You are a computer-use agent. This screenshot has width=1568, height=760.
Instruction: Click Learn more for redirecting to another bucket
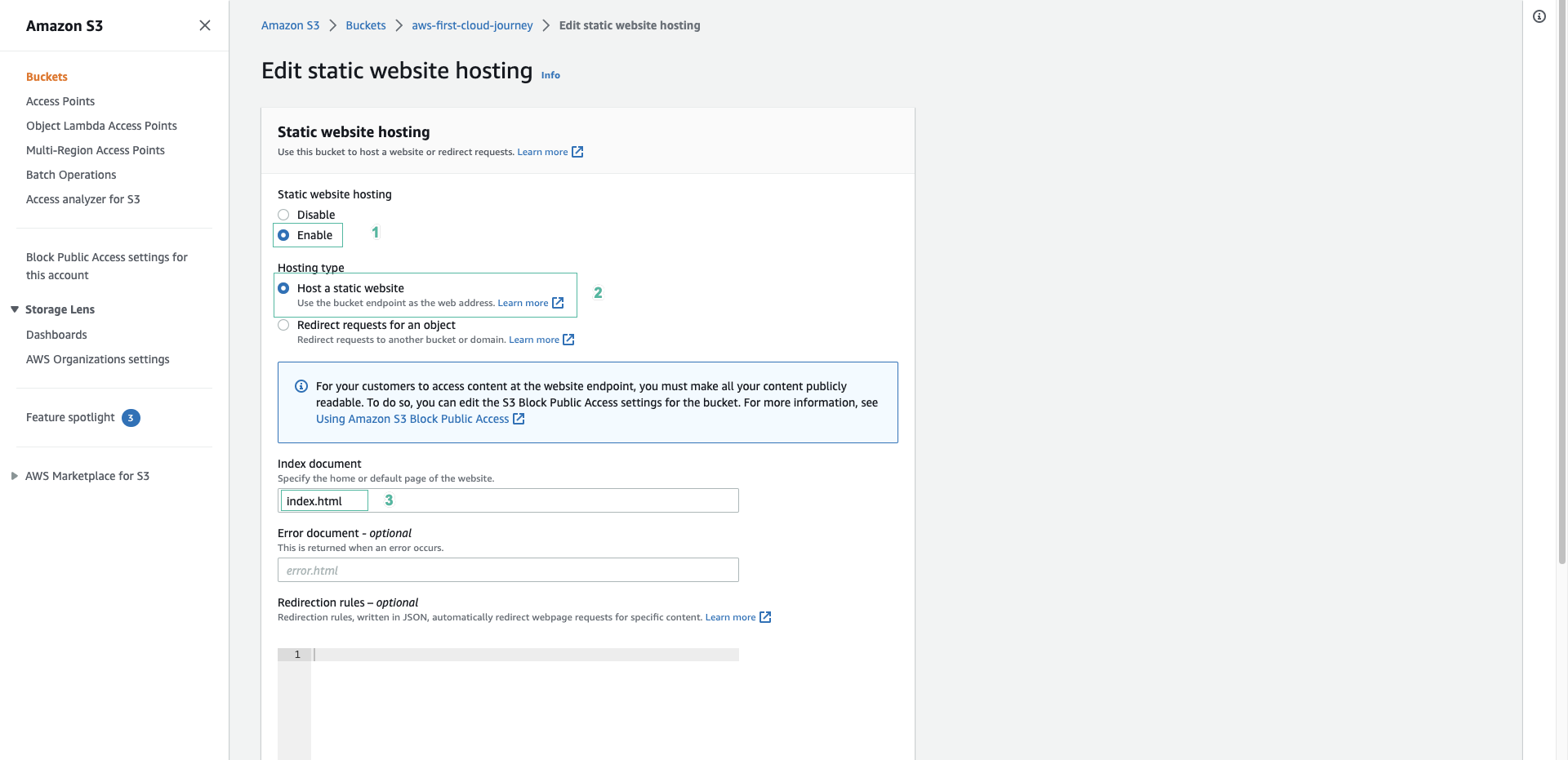534,340
